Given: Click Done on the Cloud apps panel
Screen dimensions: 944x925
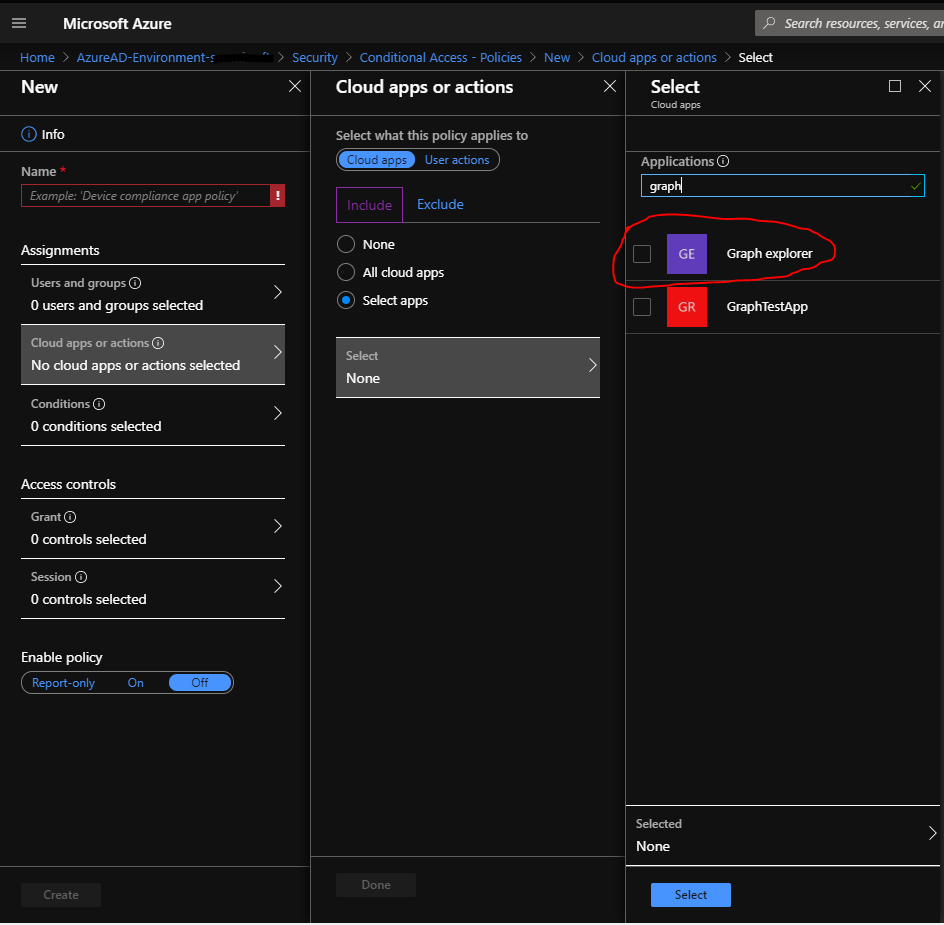Looking at the screenshot, I should click(375, 885).
